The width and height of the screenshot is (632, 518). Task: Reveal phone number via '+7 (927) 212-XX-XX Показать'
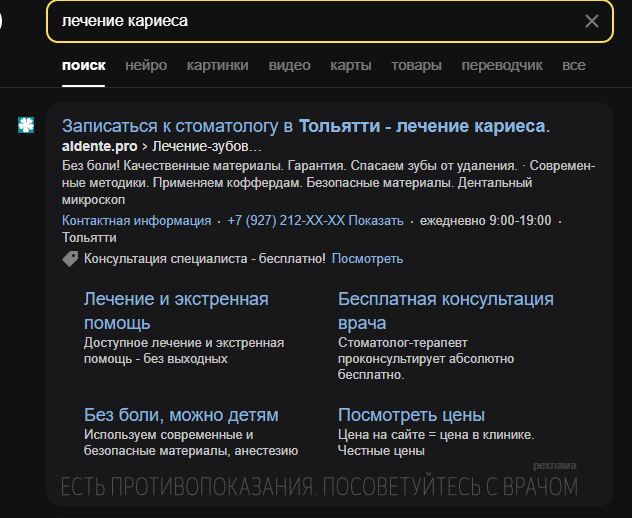(315, 221)
